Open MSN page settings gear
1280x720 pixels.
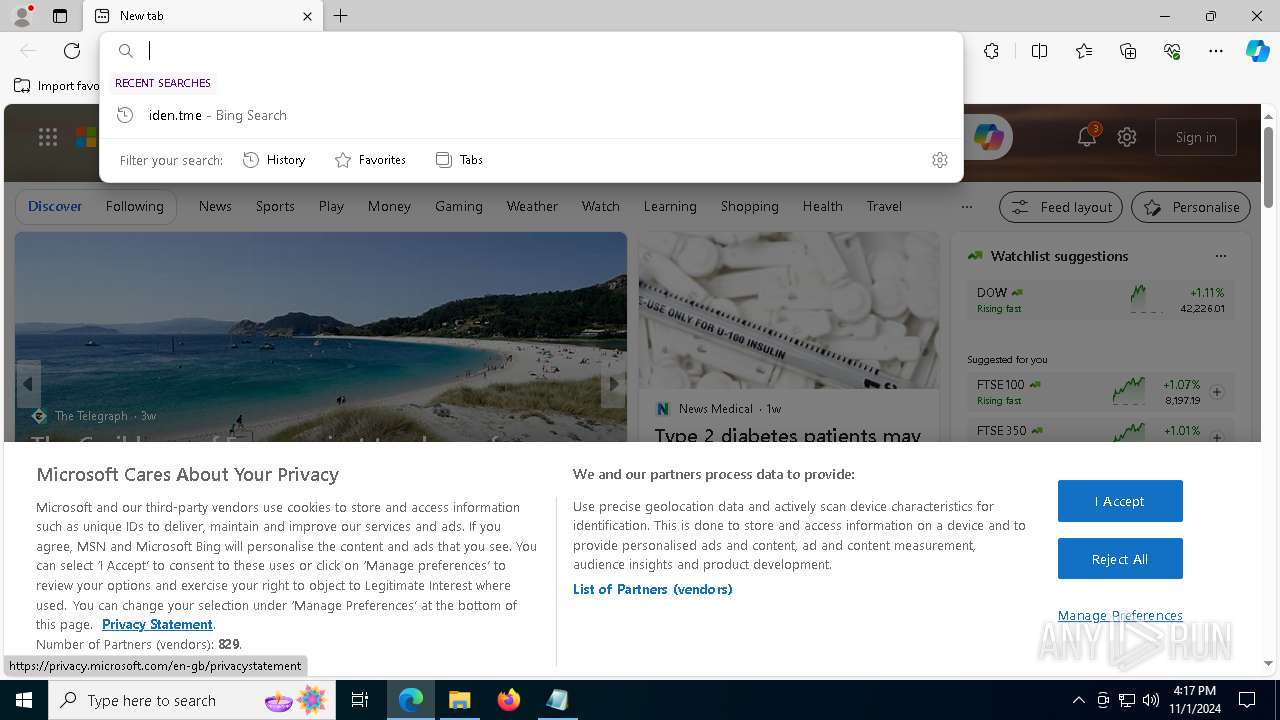tap(1127, 137)
